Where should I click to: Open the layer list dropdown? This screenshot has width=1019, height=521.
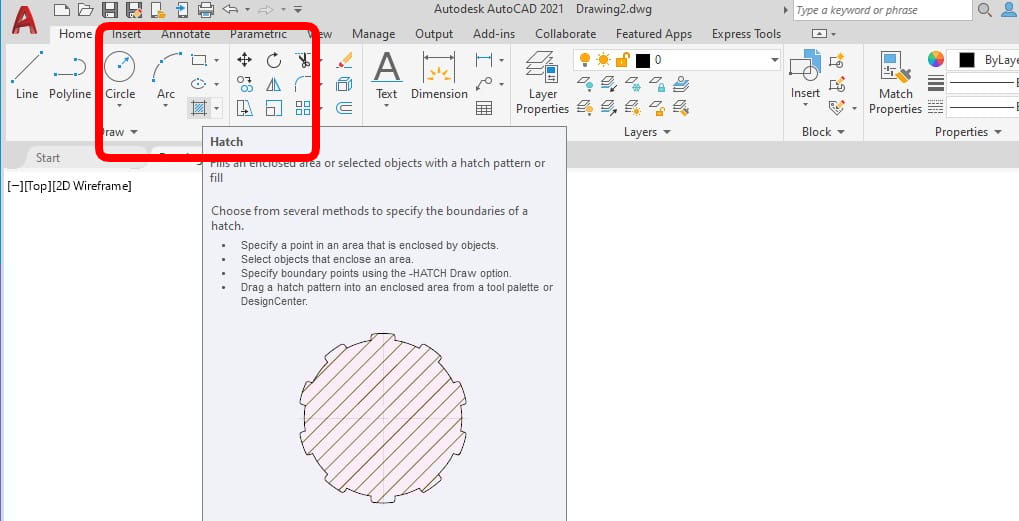pyautogui.click(x=775, y=60)
